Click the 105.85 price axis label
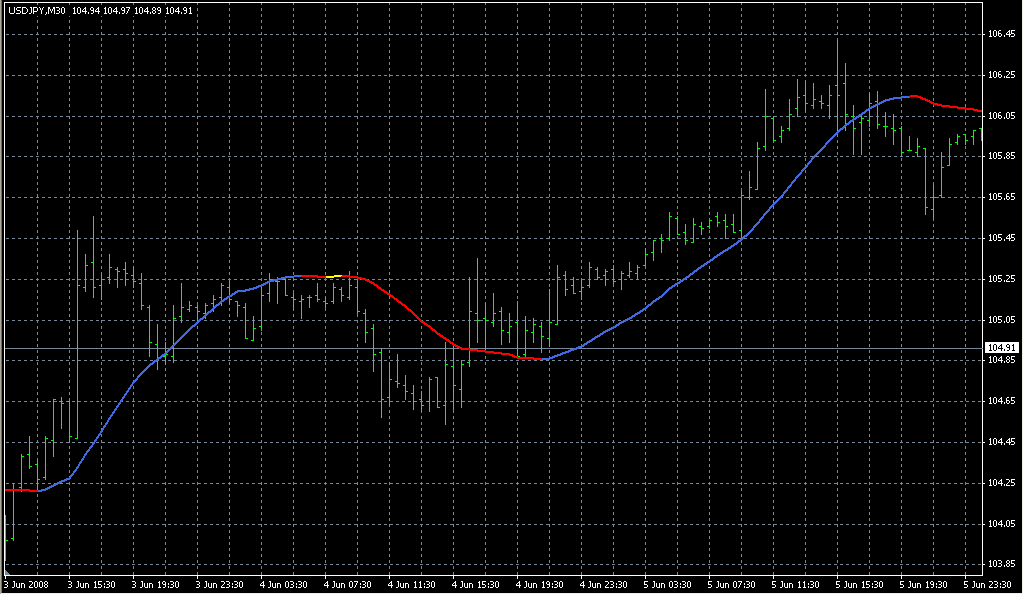 point(999,156)
